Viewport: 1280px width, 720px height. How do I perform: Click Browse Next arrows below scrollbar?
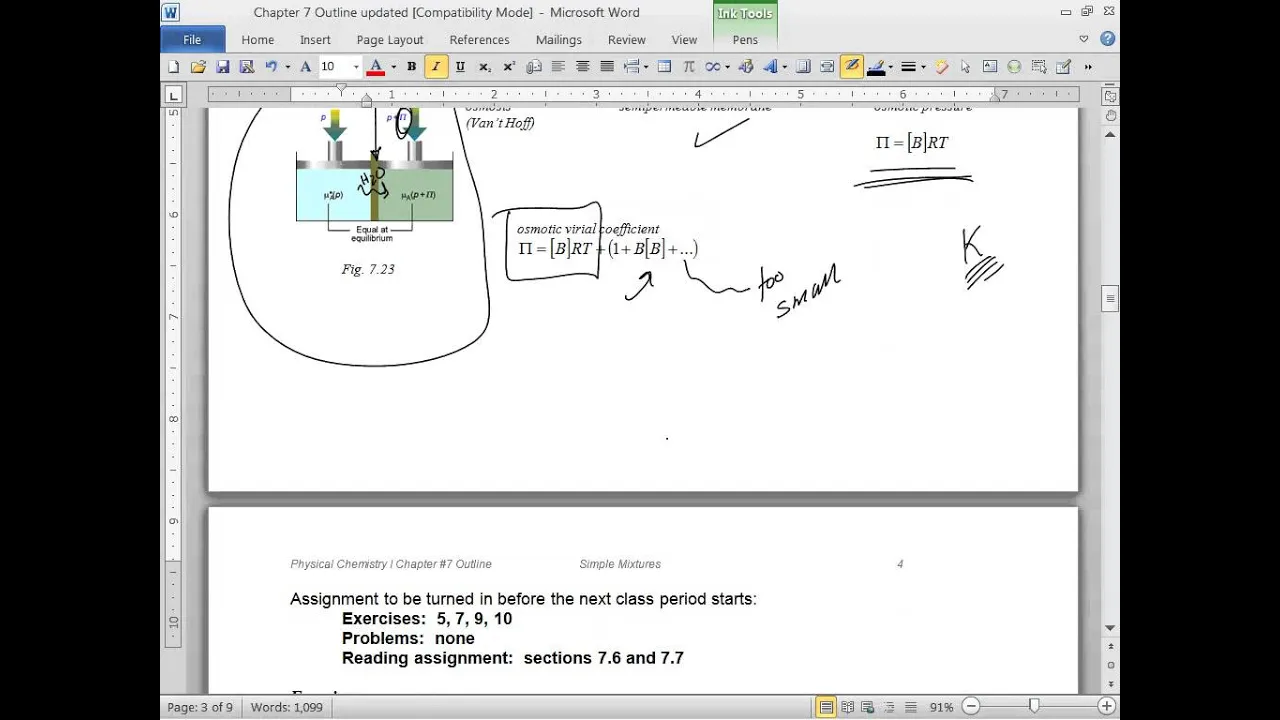[x=1110, y=682]
